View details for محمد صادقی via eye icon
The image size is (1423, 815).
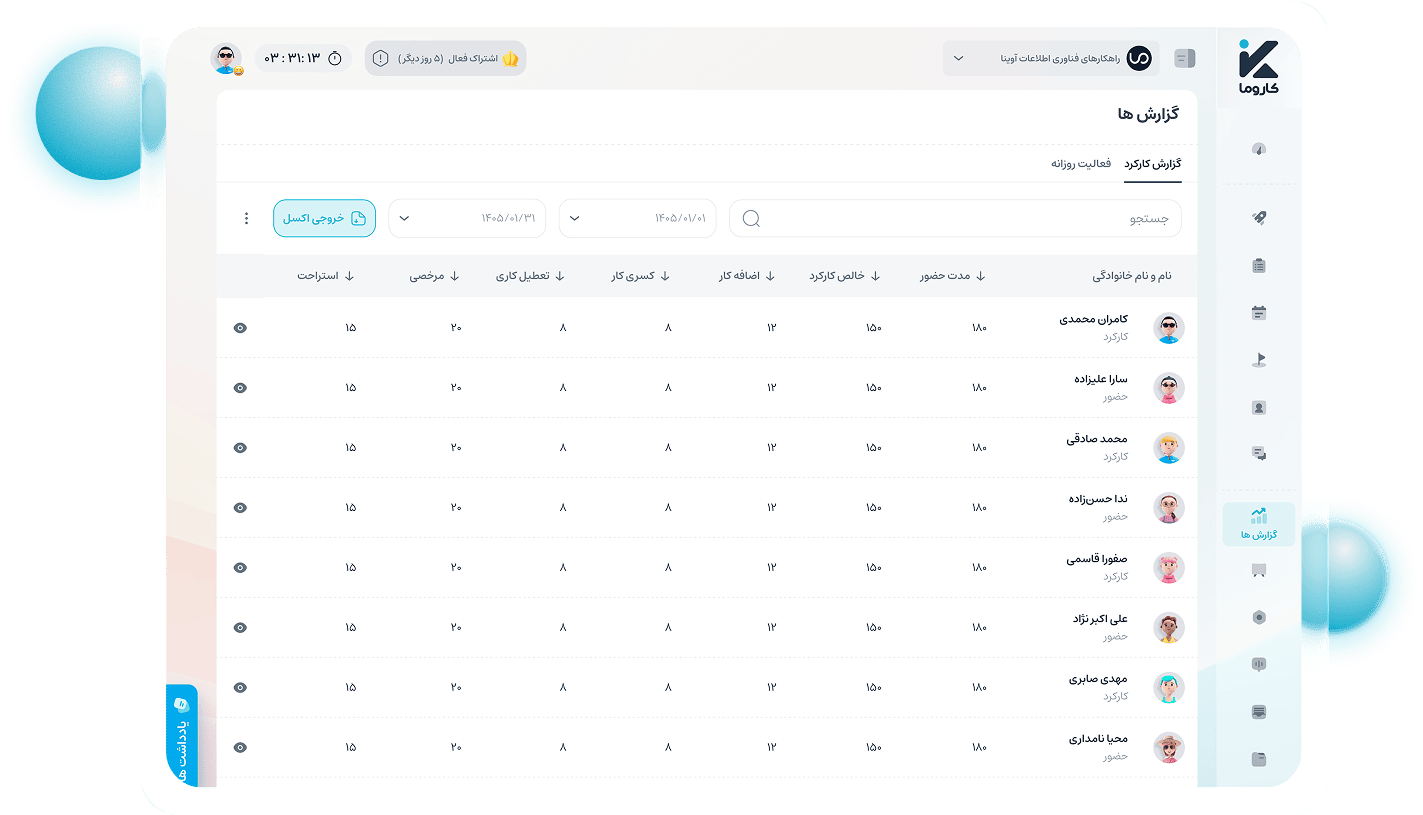coord(240,448)
